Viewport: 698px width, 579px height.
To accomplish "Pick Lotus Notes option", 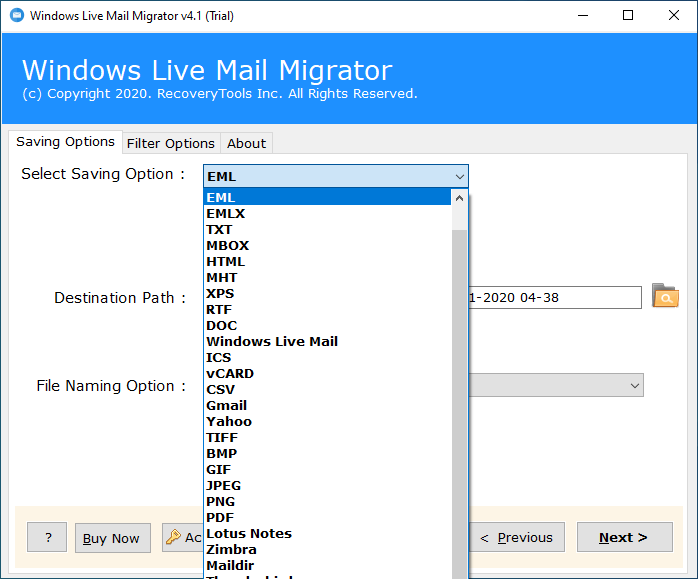I will pyautogui.click(x=327, y=534).
